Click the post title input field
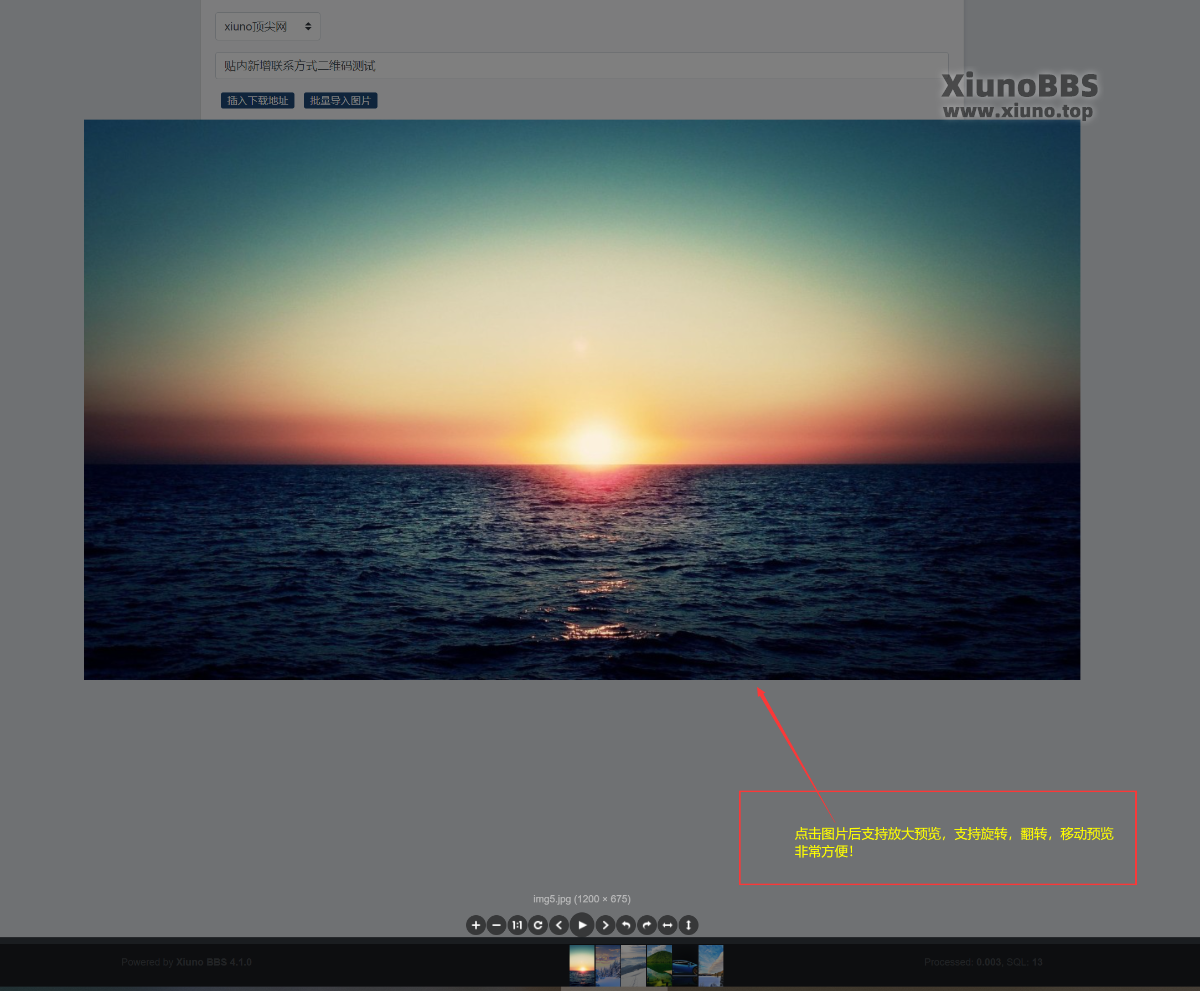This screenshot has height=991, width=1200. point(582,66)
